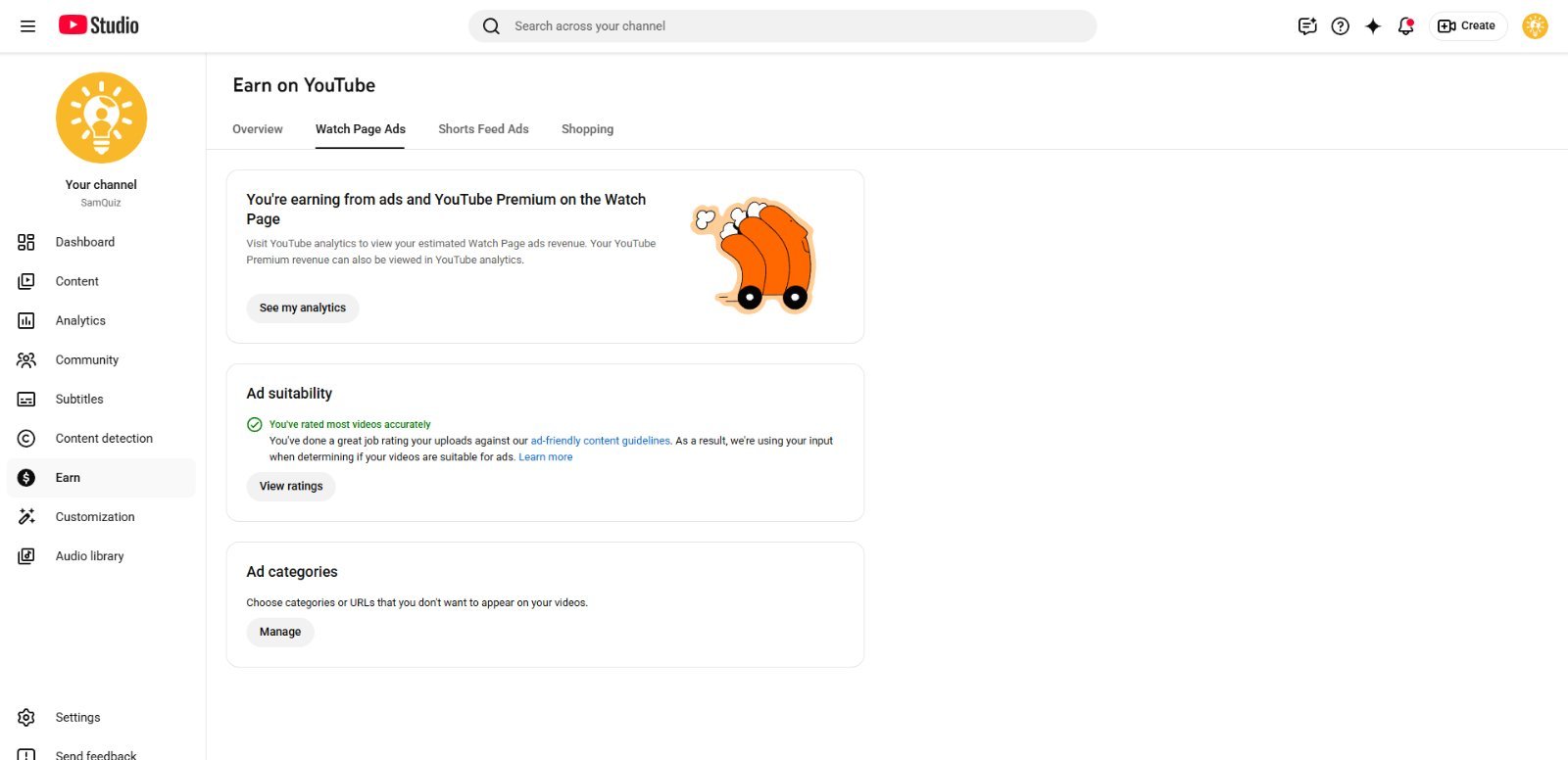Image resolution: width=1568 pixels, height=760 pixels.
Task: Open the send feedback comment icon in header
Action: 1307,26
